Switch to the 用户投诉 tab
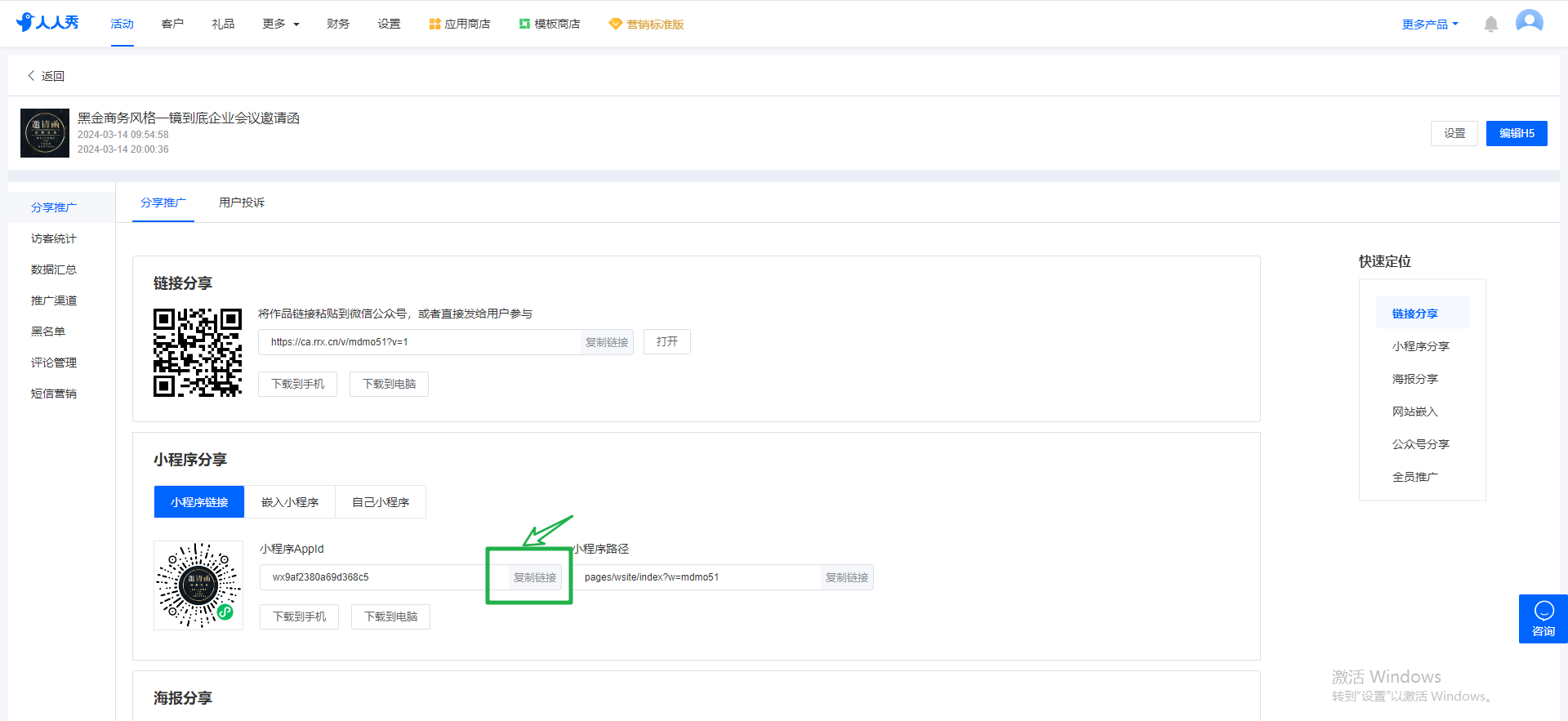This screenshot has width=1568, height=721. (242, 203)
